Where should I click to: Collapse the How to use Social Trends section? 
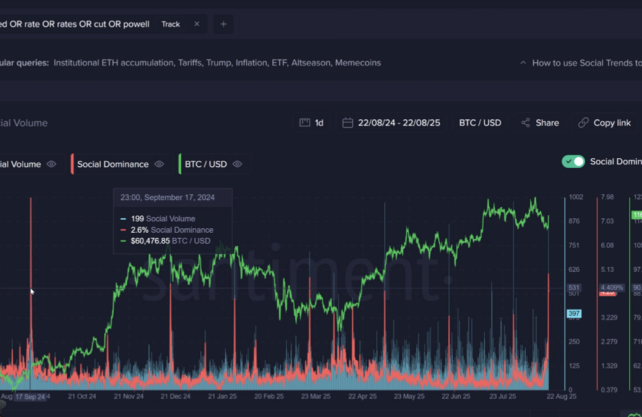pyautogui.click(x=523, y=63)
